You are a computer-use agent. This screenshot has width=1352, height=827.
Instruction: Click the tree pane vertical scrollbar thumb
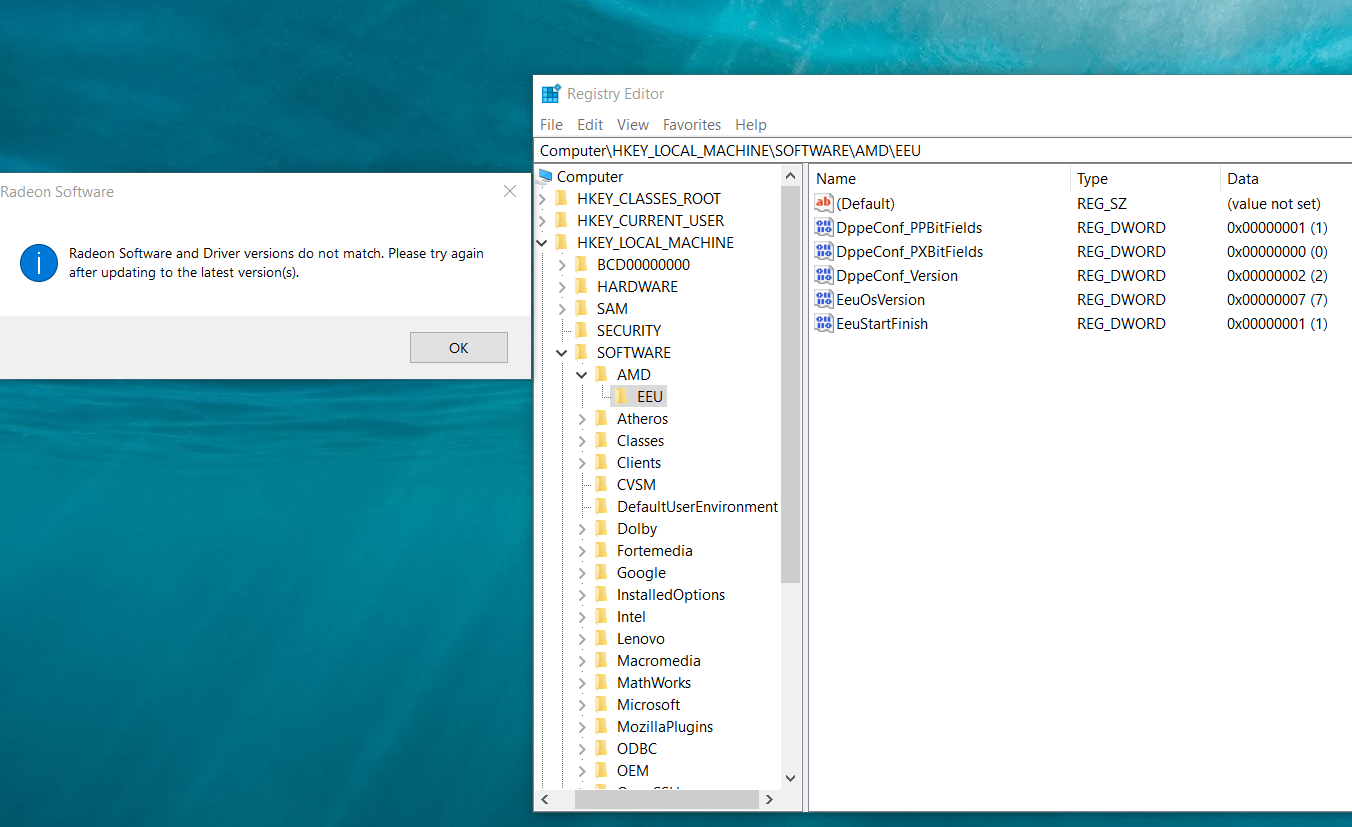[790, 384]
